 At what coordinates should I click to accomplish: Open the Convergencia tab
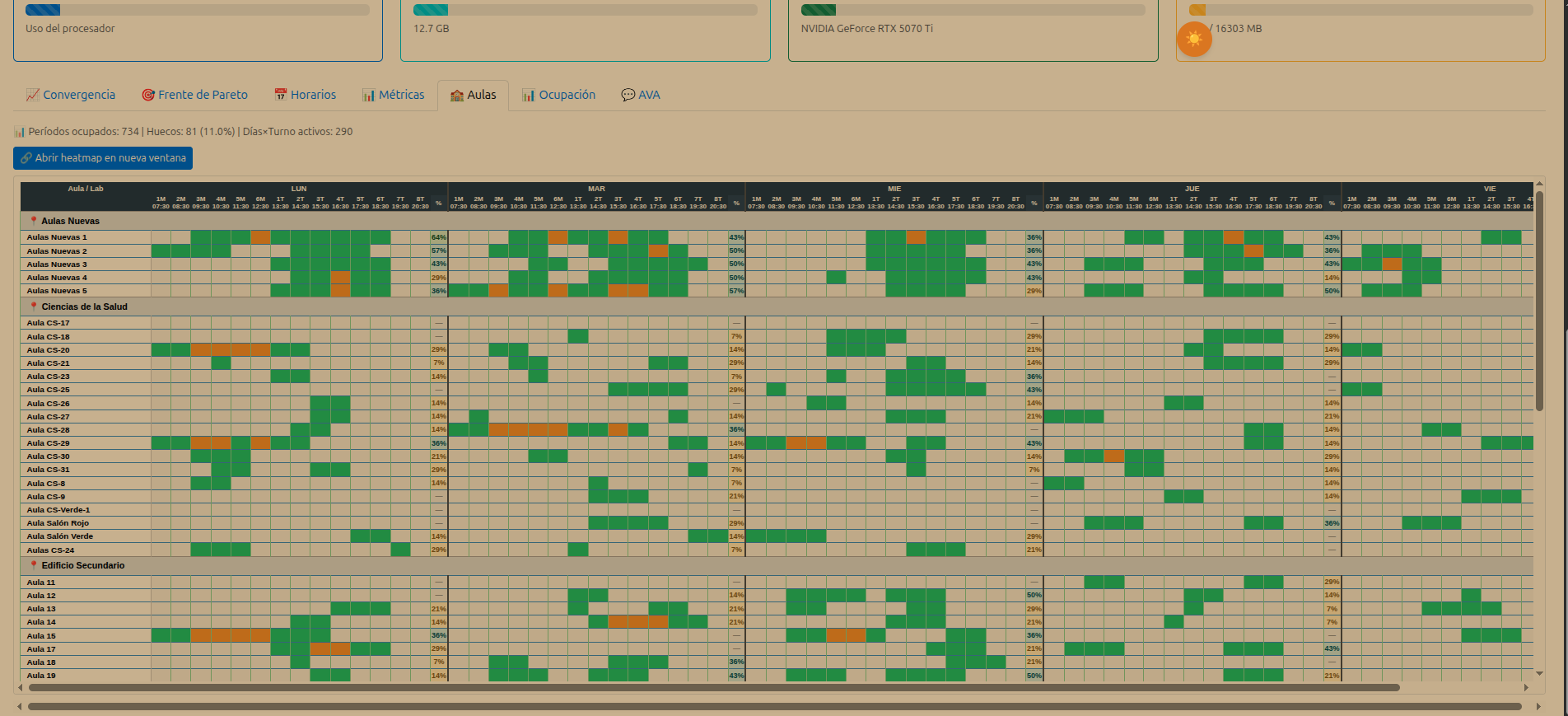point(71,95)
